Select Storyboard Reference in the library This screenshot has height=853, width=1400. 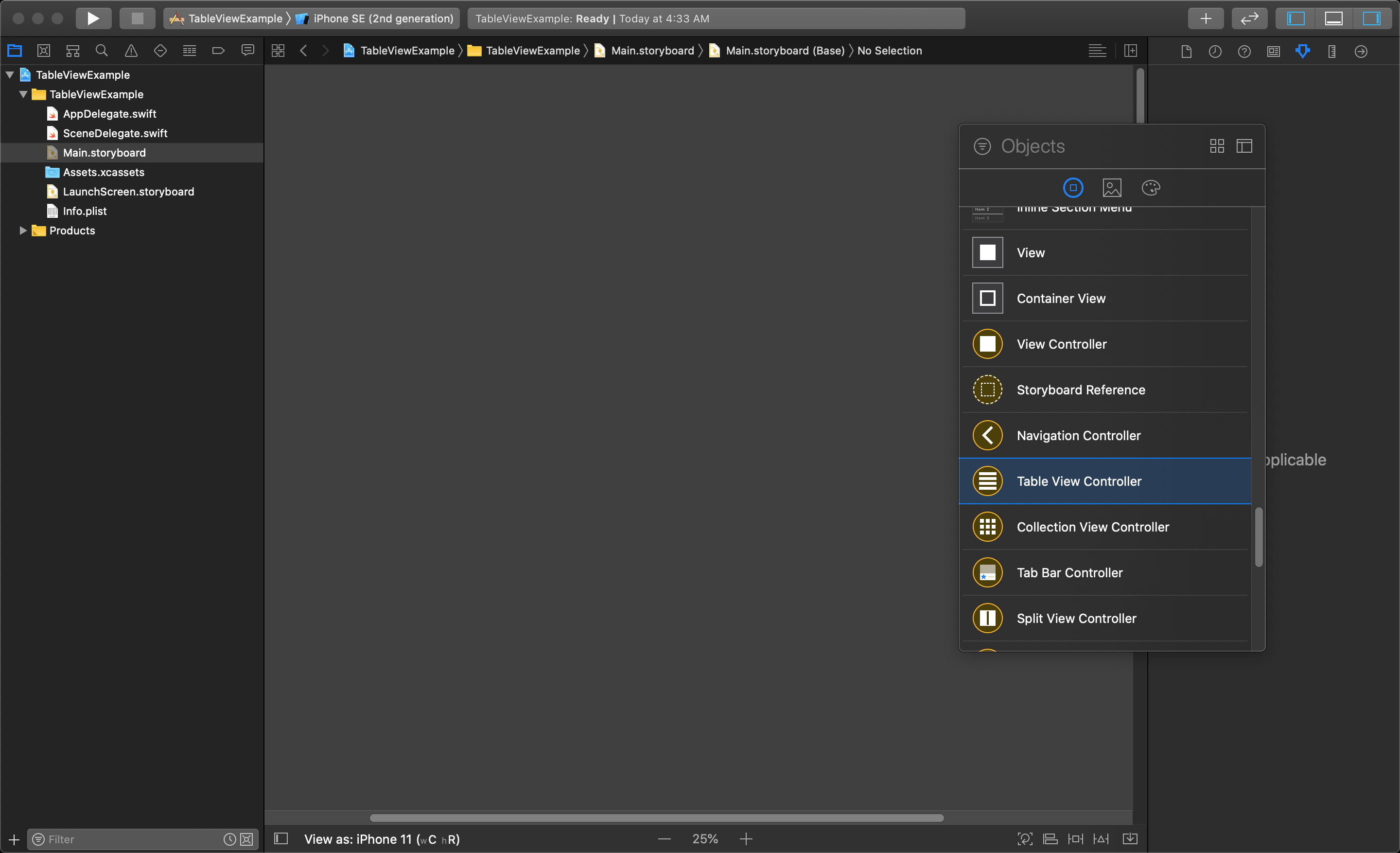[1105, 389]
